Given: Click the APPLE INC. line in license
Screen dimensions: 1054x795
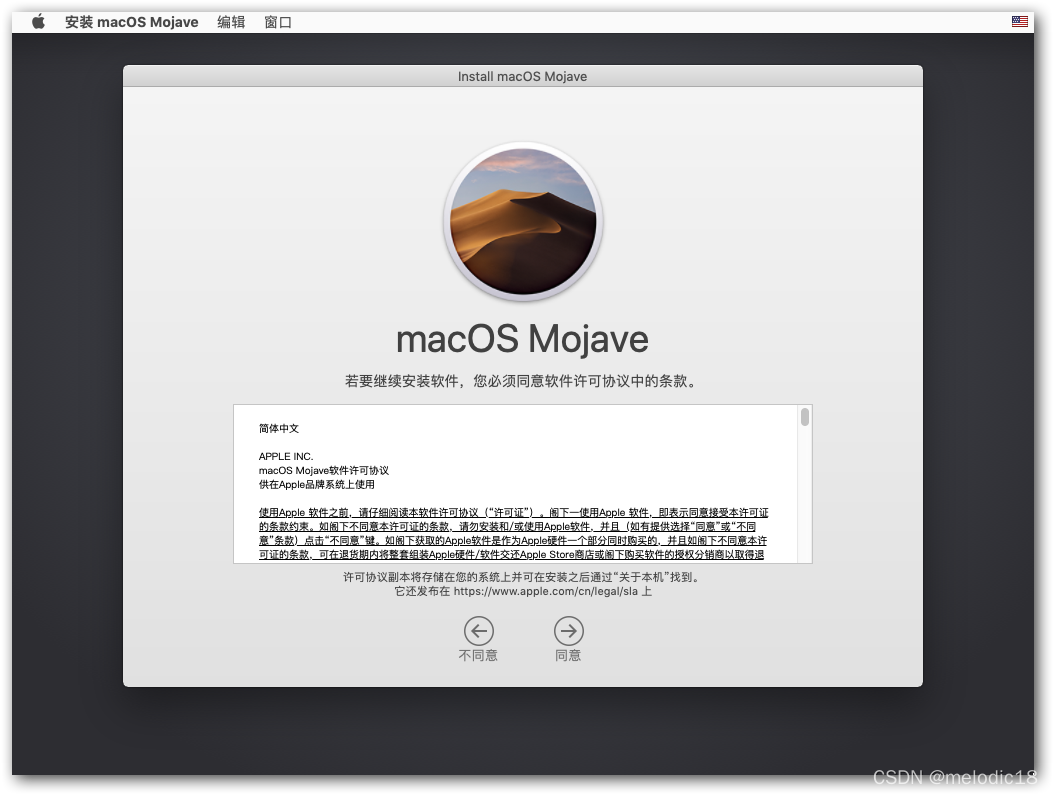Looking at the screenshot, I should point(286,456).
